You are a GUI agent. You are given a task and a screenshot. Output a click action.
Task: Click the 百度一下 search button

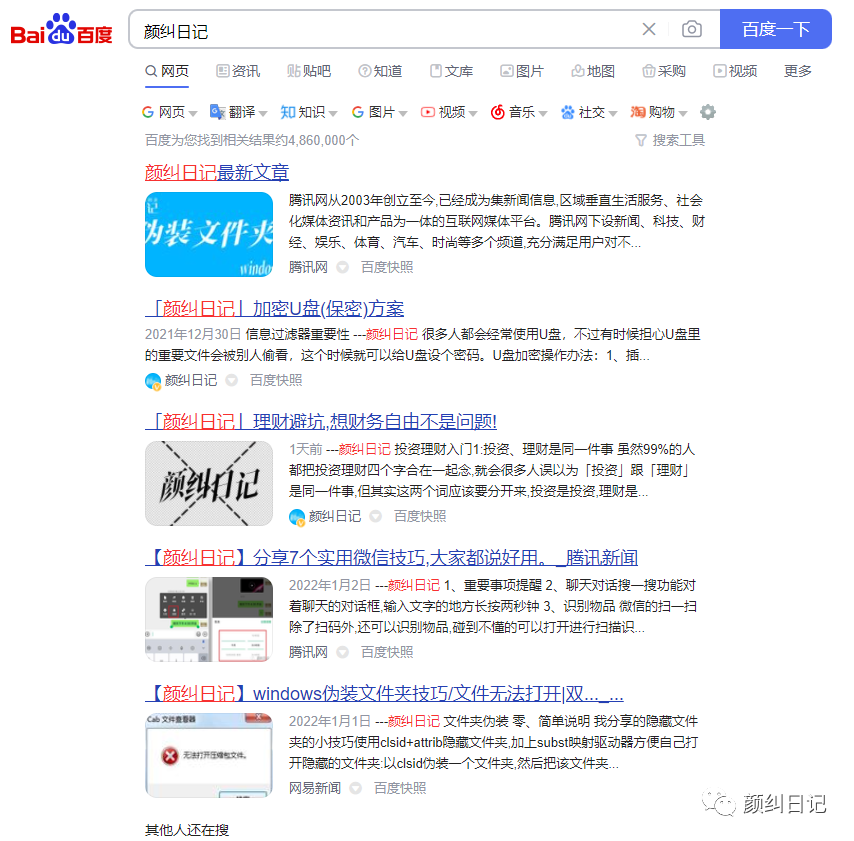pyautogui.click(x=776, y=29)
